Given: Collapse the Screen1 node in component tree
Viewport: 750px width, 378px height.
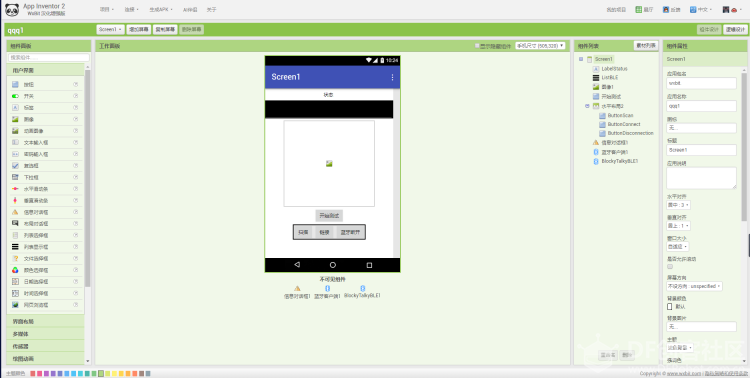Looking at the screenshot, I should click(581, 59).
